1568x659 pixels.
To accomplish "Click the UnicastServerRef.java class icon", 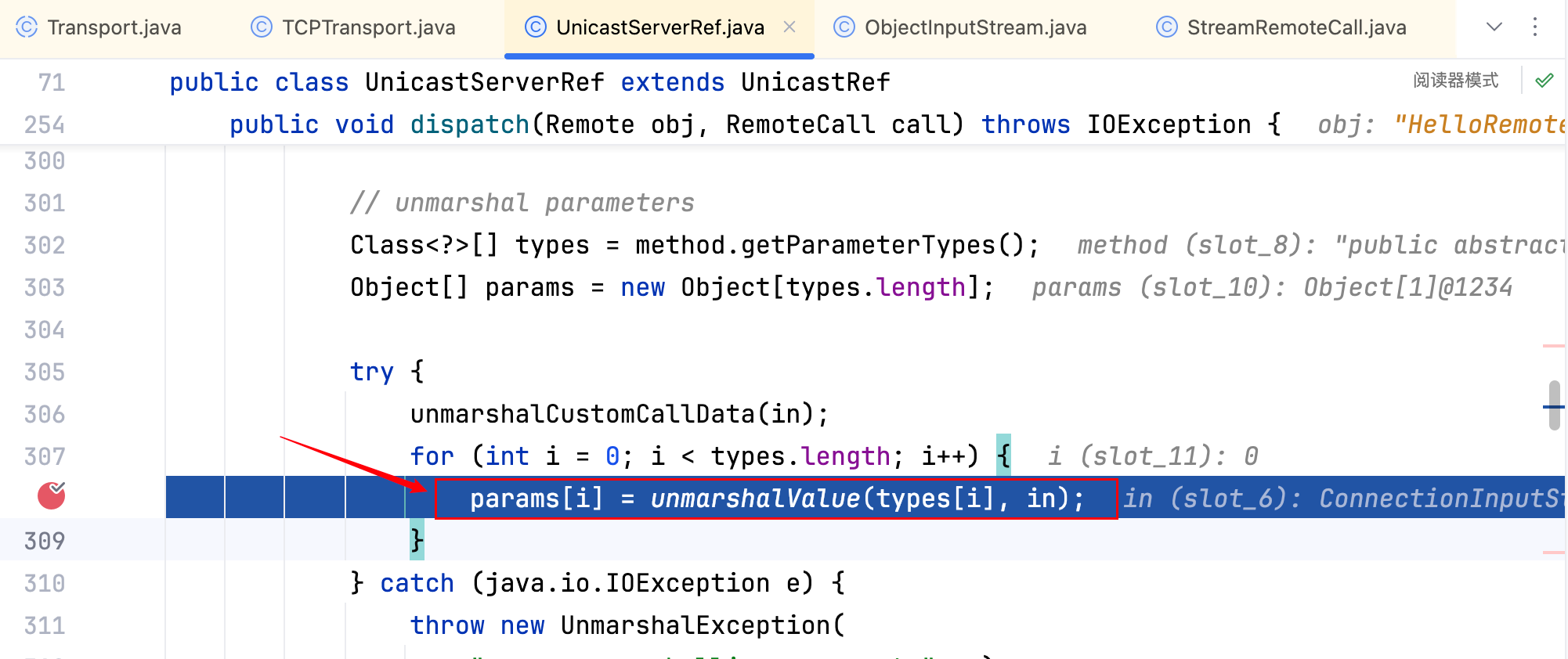I will pyautogui.click(x=536, y=27).
